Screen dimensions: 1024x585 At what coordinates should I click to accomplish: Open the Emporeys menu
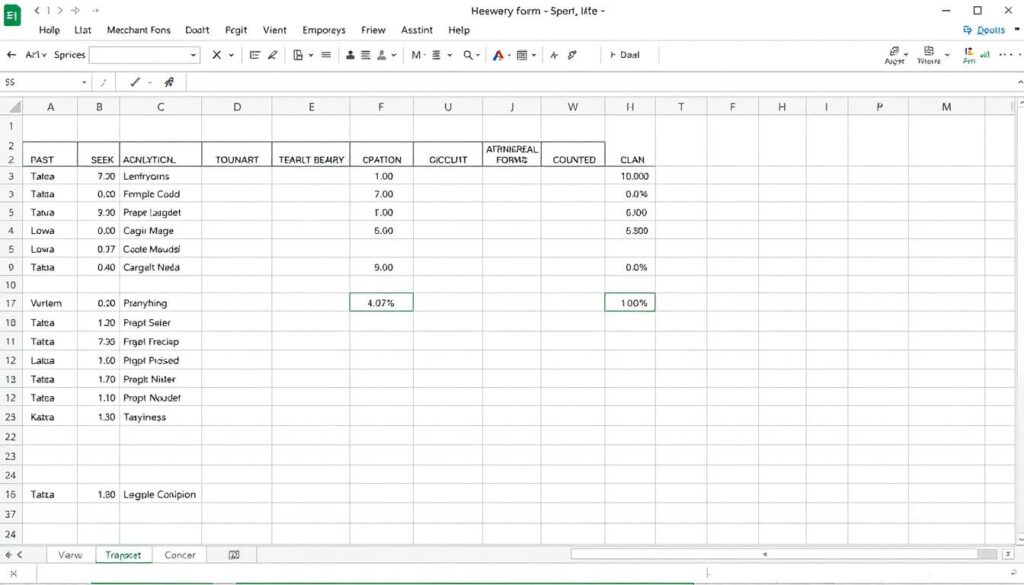tap(324, 30)
